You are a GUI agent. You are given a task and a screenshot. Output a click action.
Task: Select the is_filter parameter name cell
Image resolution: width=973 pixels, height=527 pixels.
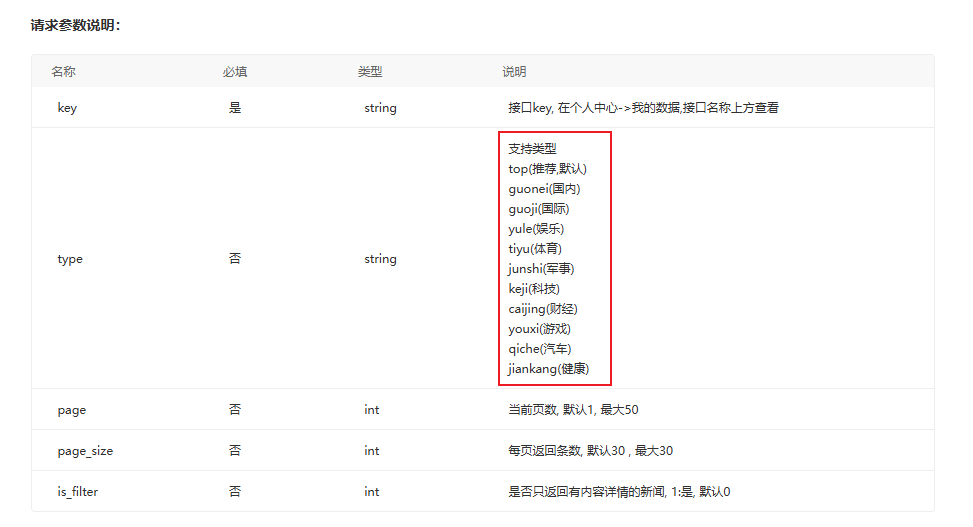tap(78, 492)
